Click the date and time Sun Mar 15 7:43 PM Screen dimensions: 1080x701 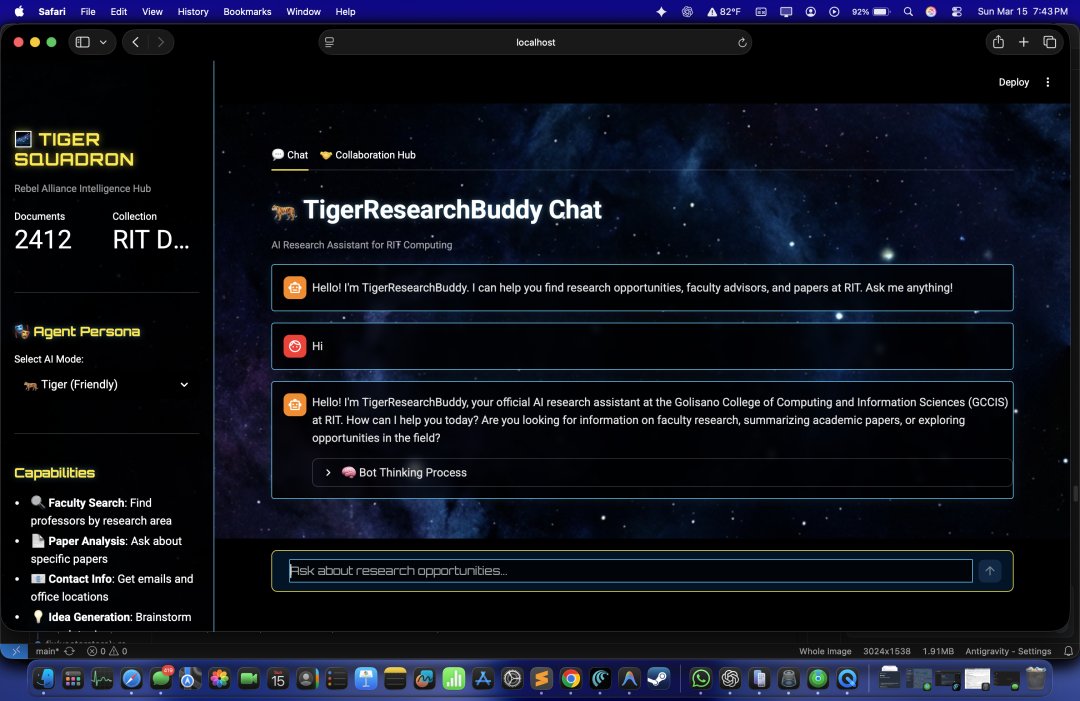[x=1022, y=12]
